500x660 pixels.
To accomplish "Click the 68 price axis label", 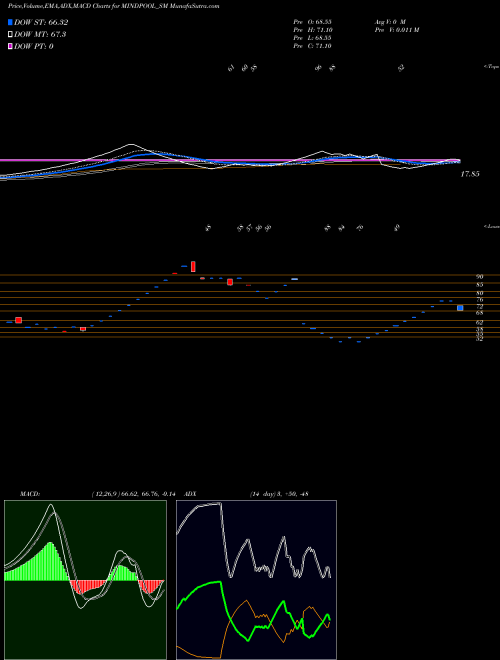I will coord(479,313).
